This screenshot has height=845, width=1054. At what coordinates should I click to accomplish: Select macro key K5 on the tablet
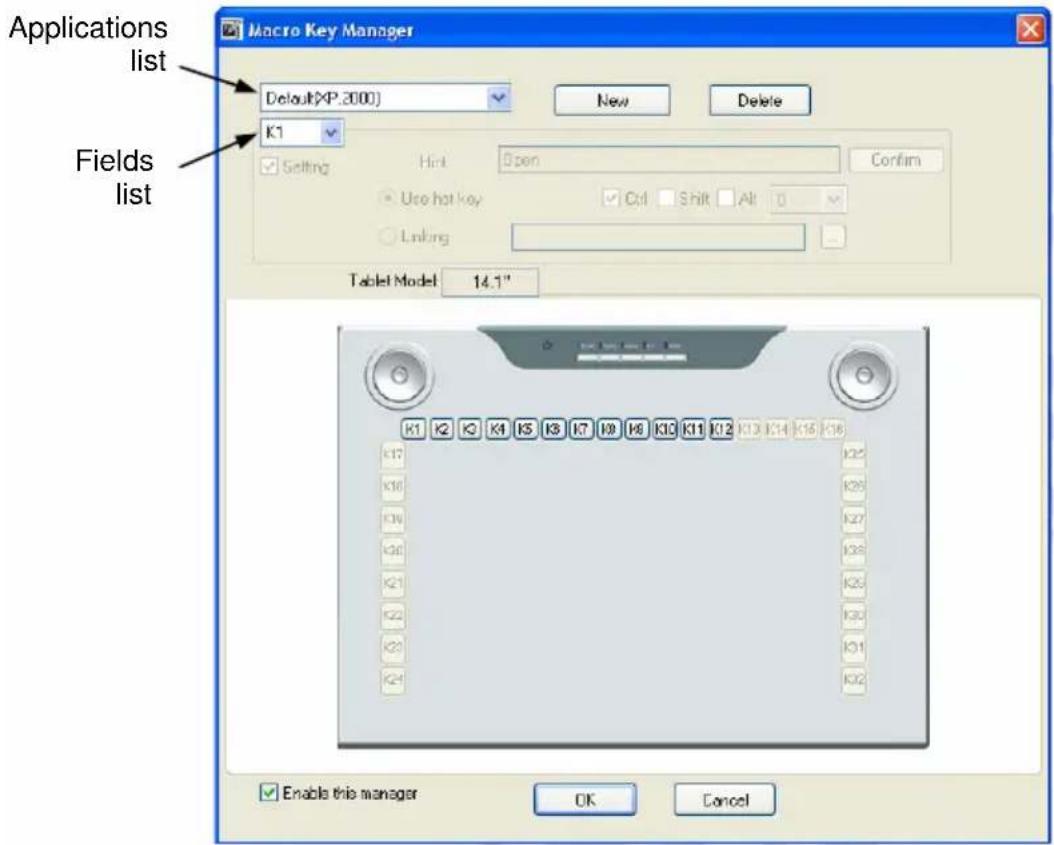click(526, 429)
